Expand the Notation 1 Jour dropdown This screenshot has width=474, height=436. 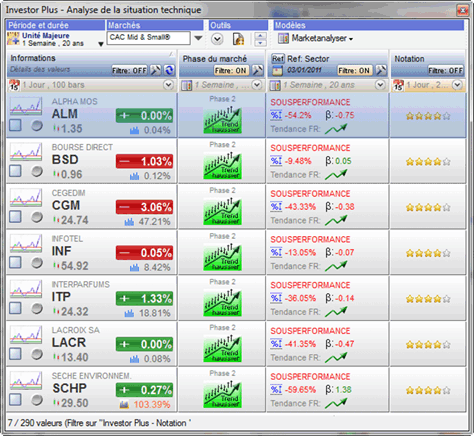(457, 85)
